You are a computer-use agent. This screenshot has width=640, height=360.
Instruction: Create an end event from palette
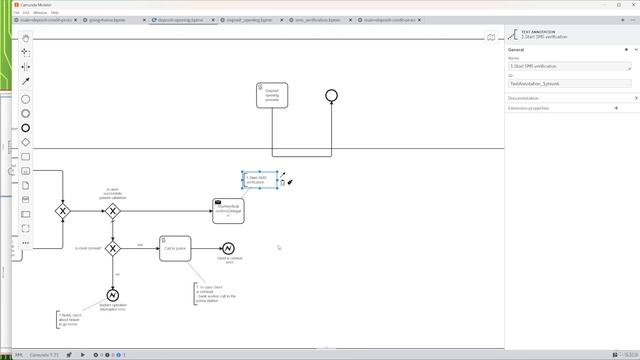click(25, 128)
